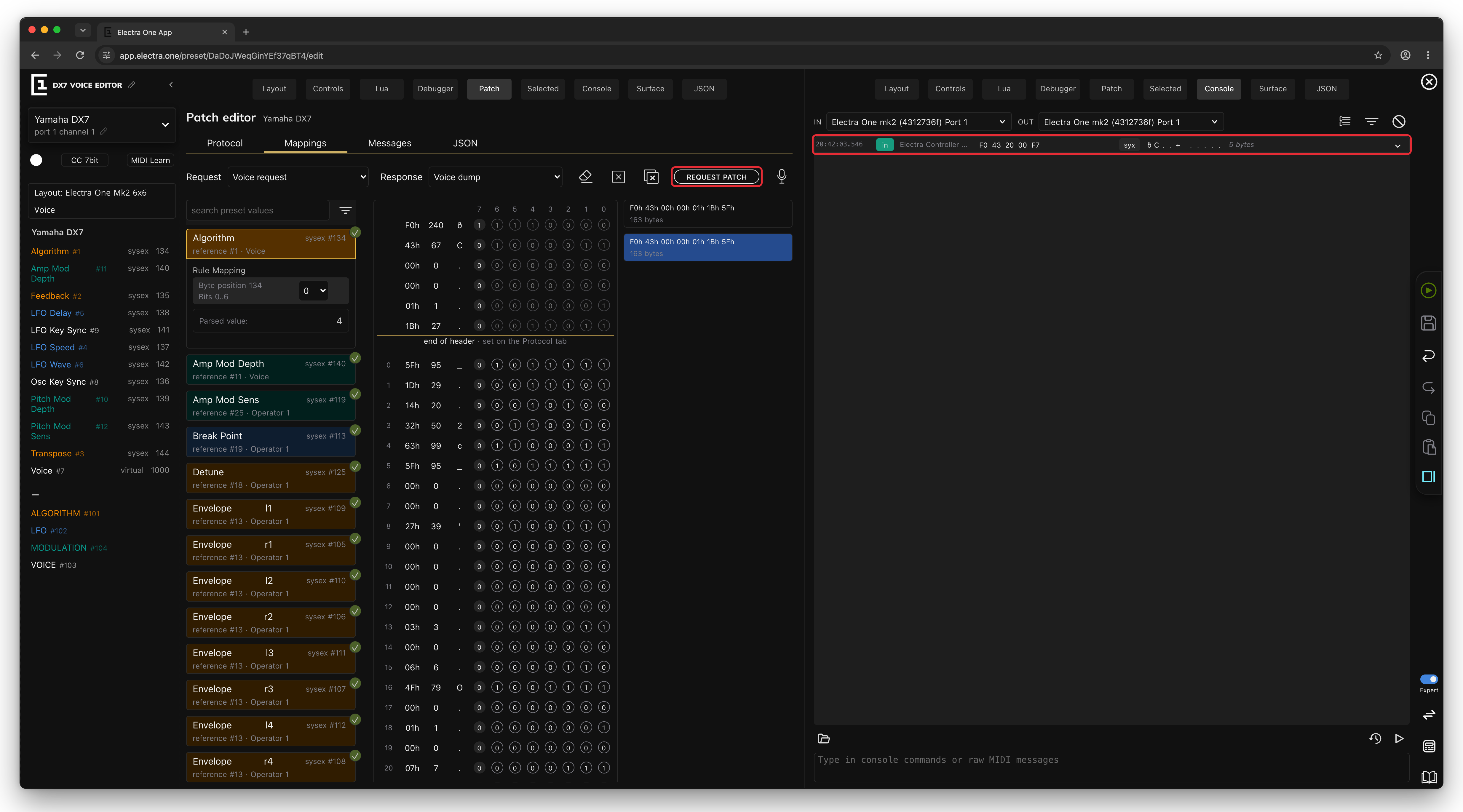Click the undo arrow icon

pyautogui.click(x=1428, y=355)
